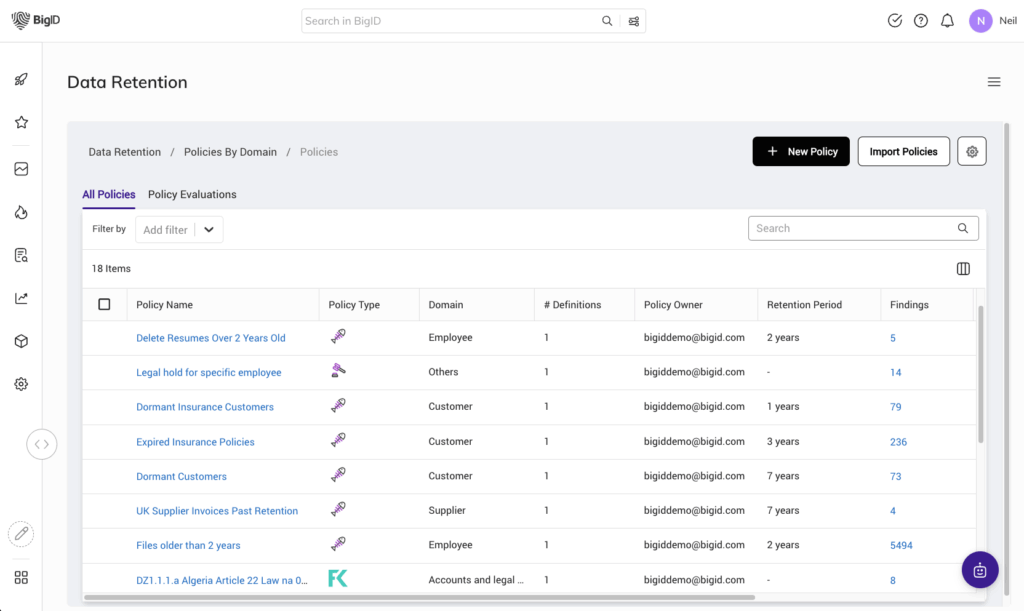Switch to the Policy Evaluations tab

(192, 194)
